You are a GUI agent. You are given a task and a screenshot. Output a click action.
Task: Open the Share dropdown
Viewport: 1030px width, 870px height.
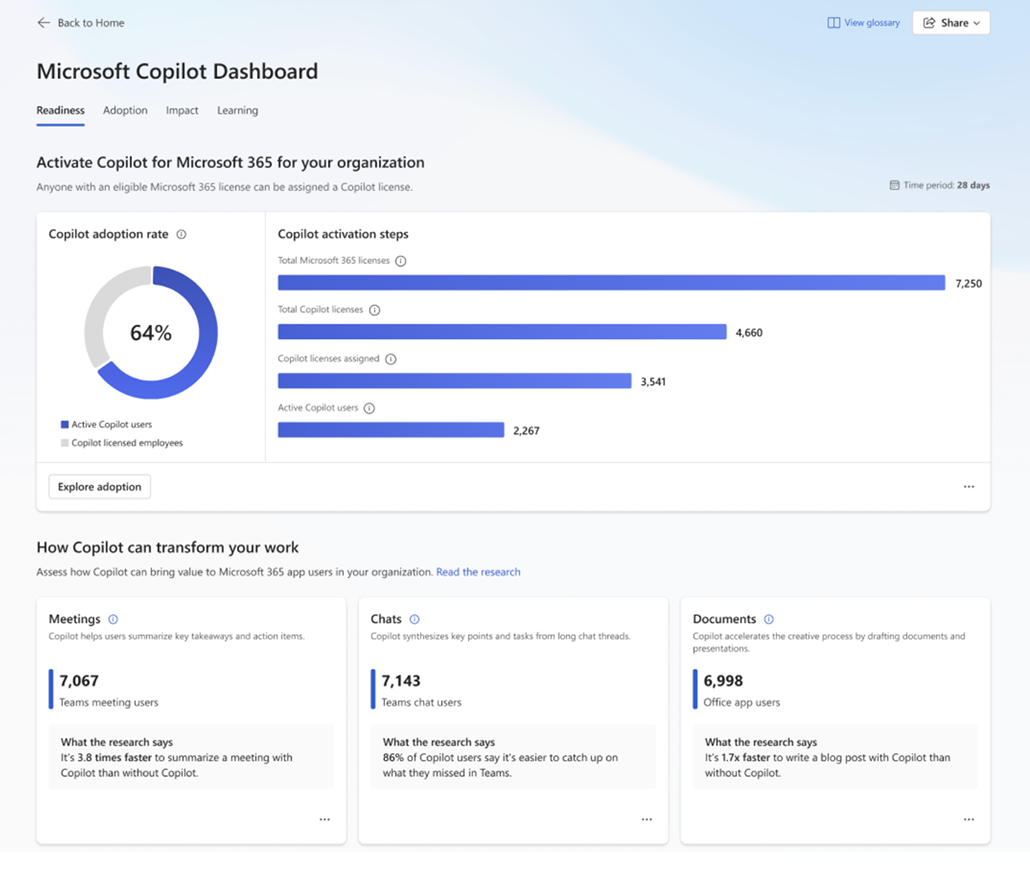950,23
